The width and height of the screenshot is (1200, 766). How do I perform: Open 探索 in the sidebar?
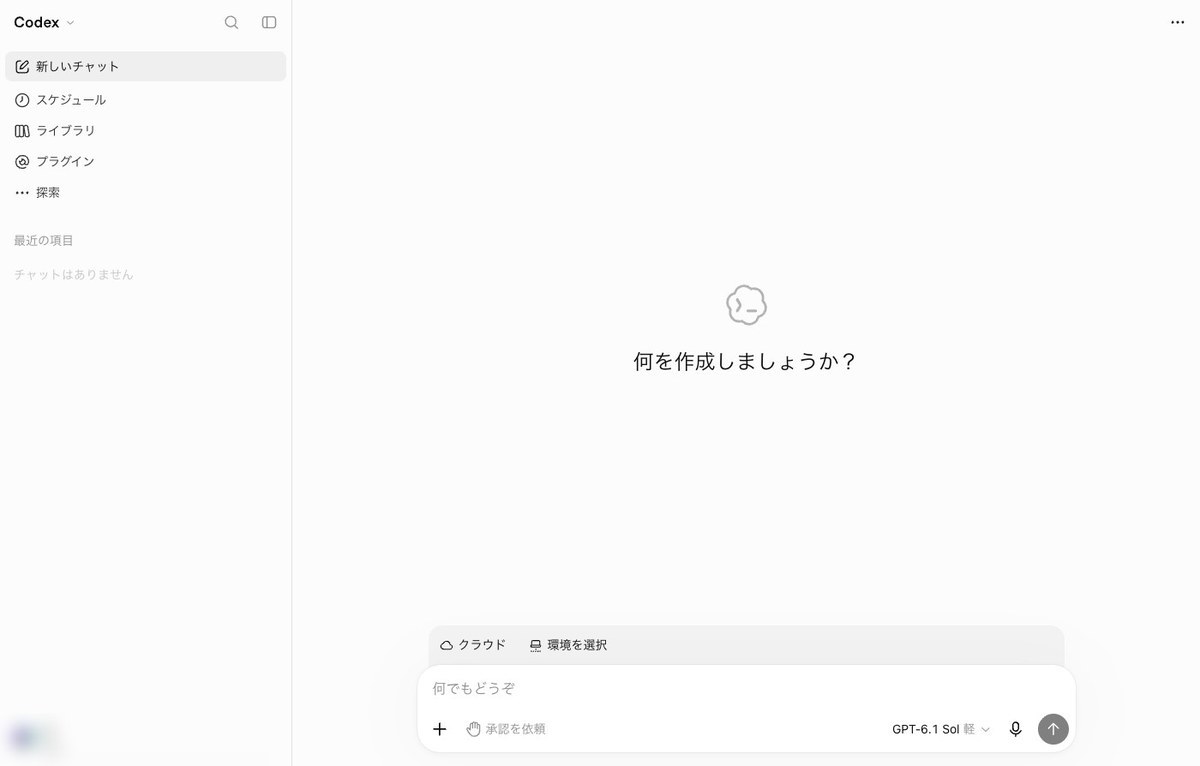146,192
